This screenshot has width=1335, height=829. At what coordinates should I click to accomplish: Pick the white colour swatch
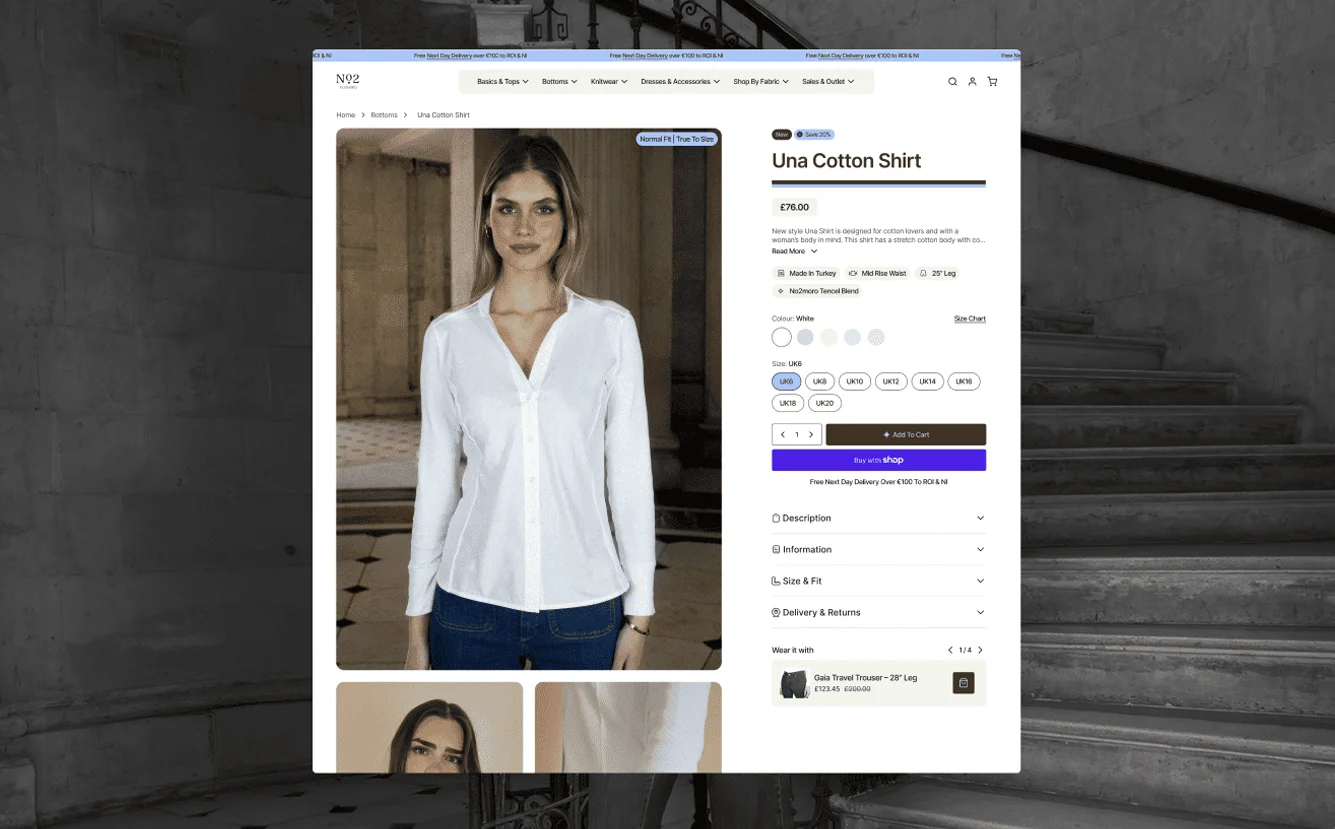click(x=782, y=337)
